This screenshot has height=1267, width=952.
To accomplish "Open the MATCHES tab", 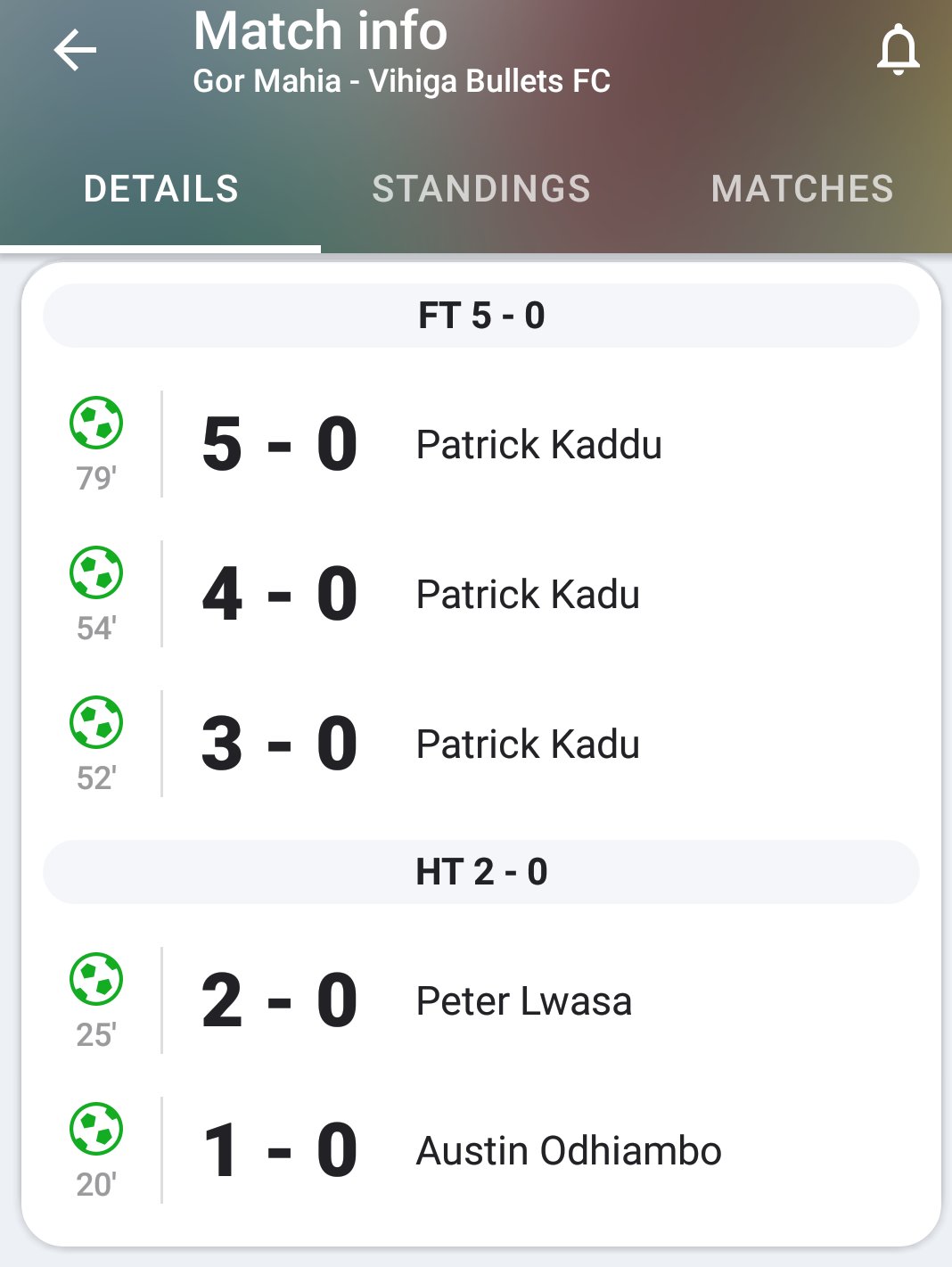I will (802, 189).
